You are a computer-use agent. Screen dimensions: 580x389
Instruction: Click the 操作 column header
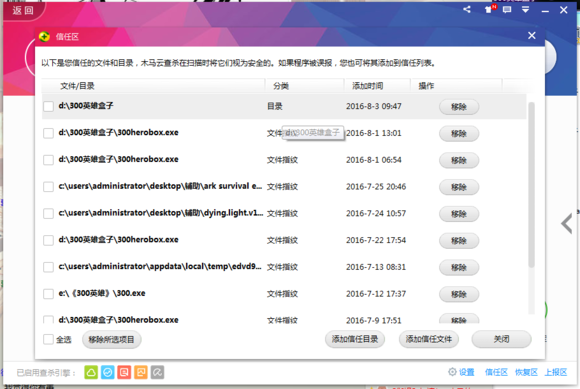(456, 86)
